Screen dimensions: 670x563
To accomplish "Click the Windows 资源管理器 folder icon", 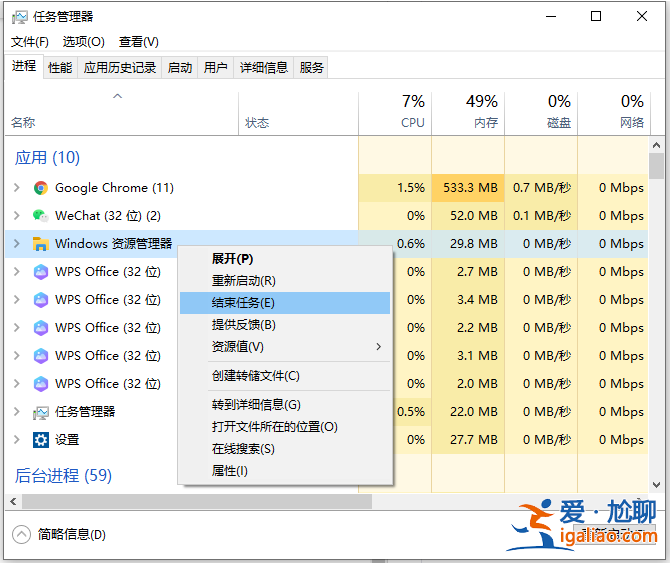I will pyautogui.click(x=41, y=243).
